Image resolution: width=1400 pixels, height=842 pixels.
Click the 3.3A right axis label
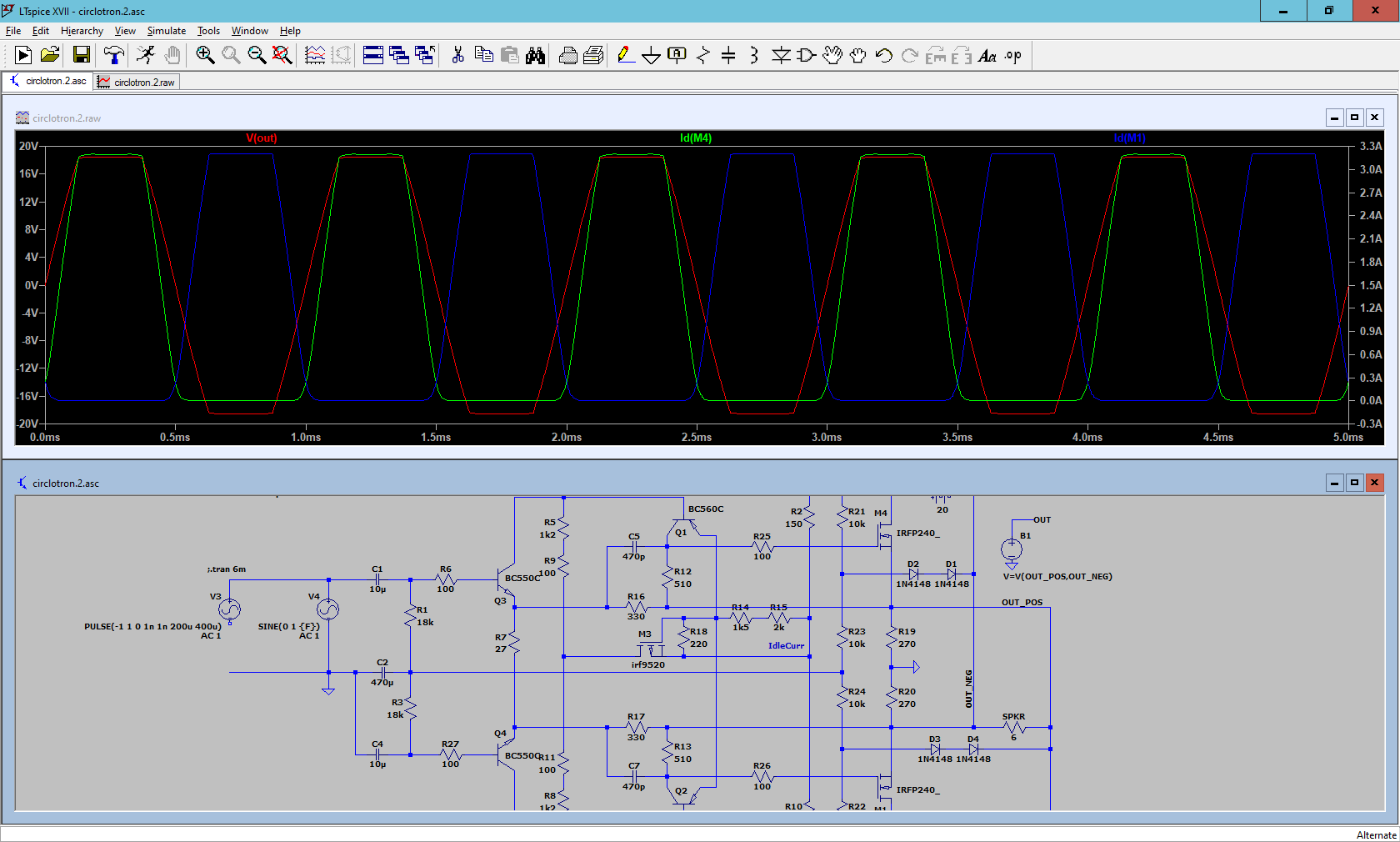tap(1371, 146)
